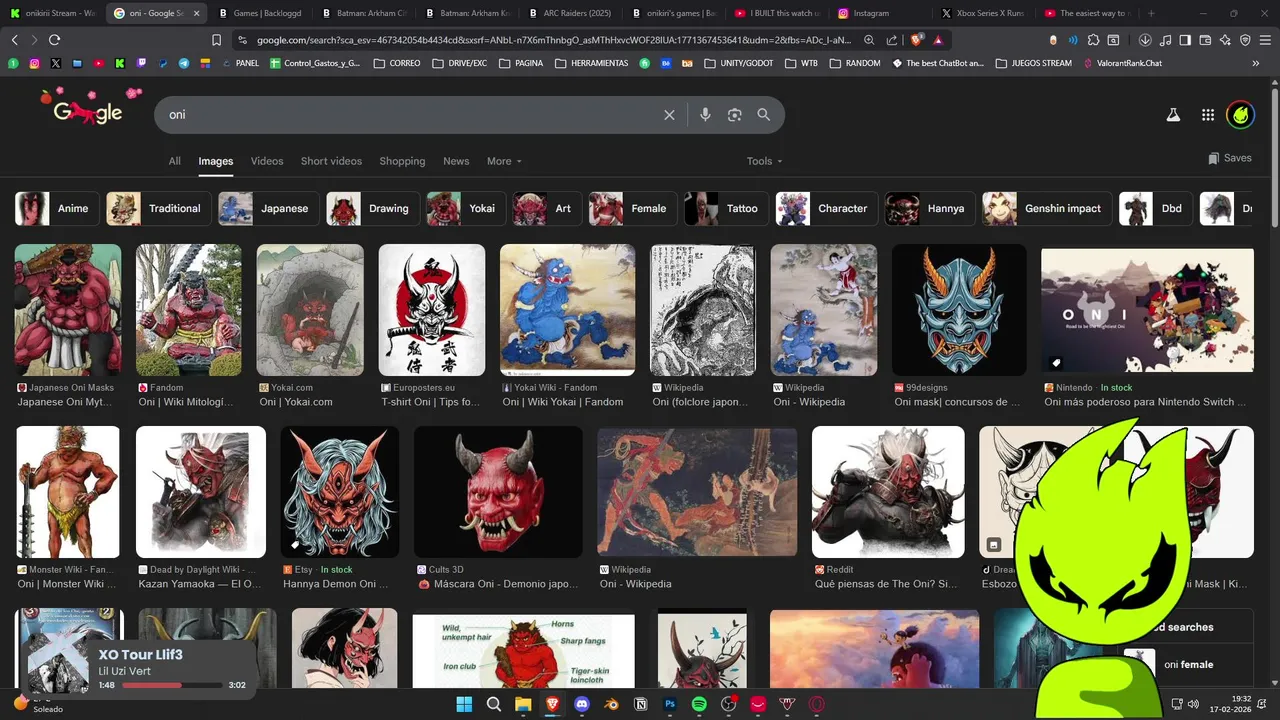Image resolution: width=1280 pixels, height=720 pixels.
Task: Open the Google account avatar
Action: coord(1241,115)
